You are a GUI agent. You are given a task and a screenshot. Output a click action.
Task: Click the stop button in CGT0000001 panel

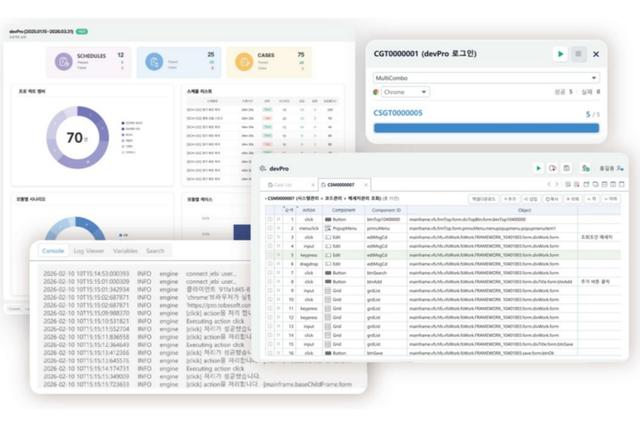point(578,54)
